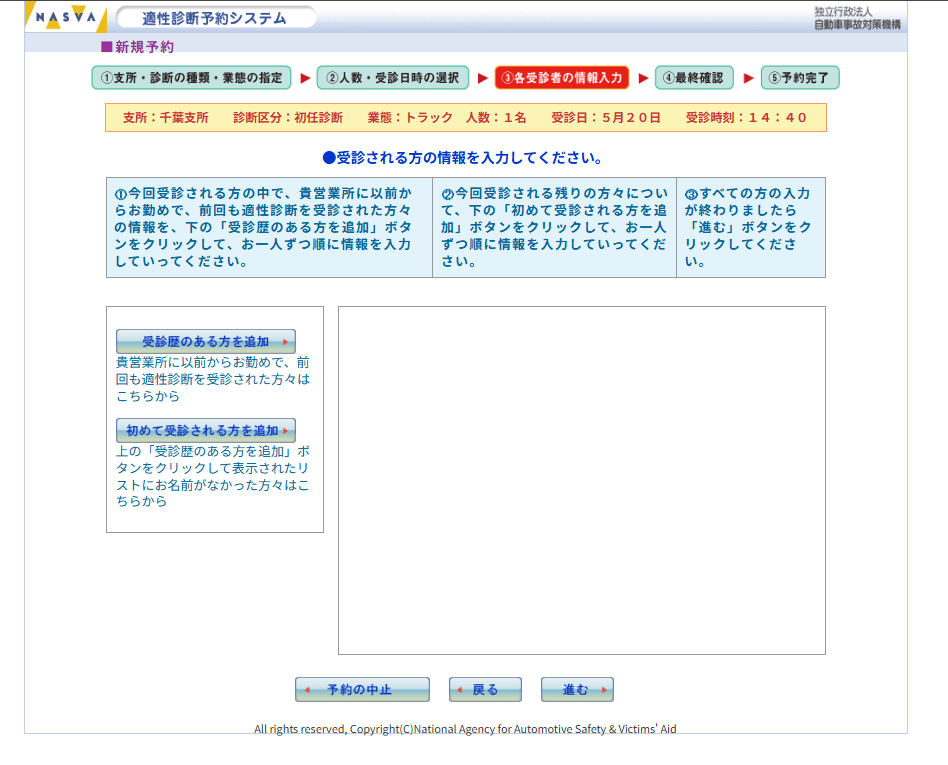Image resolution: width=948 pixels, height=765 pixels.
Task: Select step ①支所・診断の種類・業態の指定
Action: pos(191,77)
